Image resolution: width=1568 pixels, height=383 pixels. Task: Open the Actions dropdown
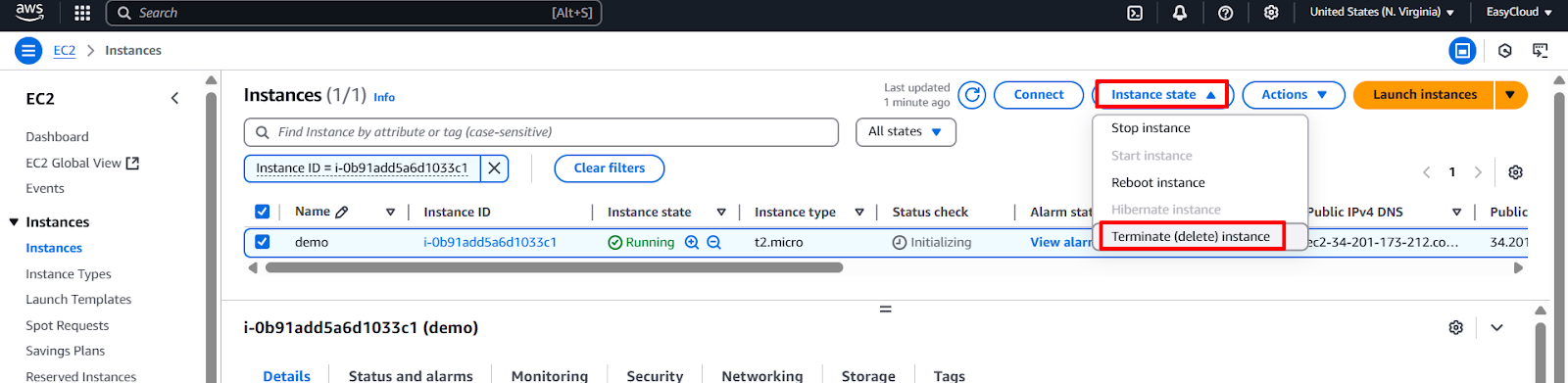(x=1294, y=95)
